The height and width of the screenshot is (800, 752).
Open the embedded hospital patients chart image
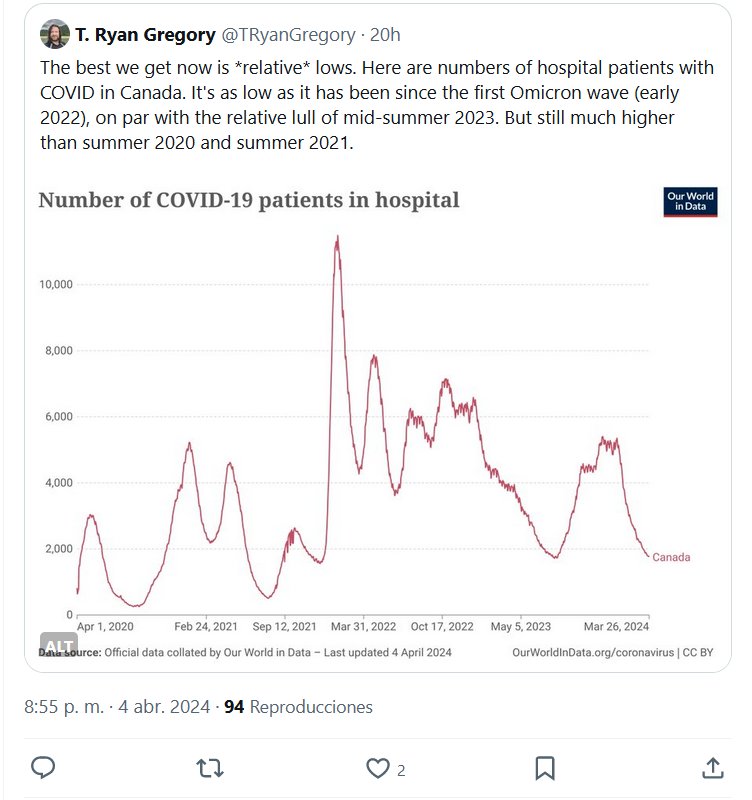pos(380,420)
